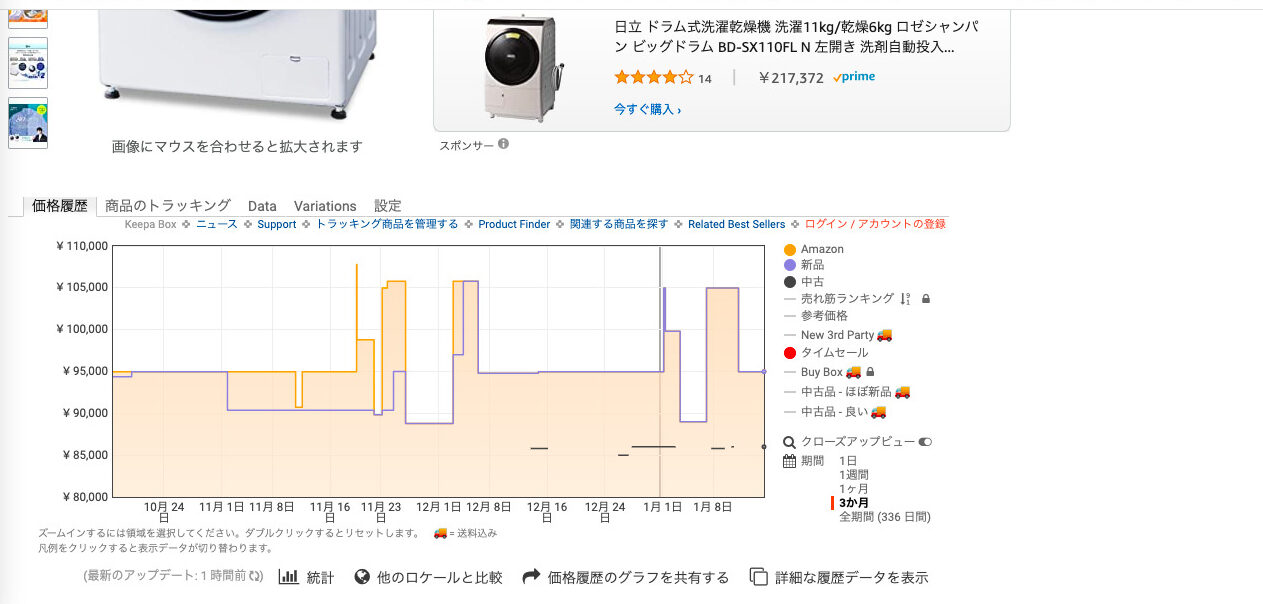Screen dimensions: 1263x604
Task: Select the 3か月 time range
Action: [853, 503]
